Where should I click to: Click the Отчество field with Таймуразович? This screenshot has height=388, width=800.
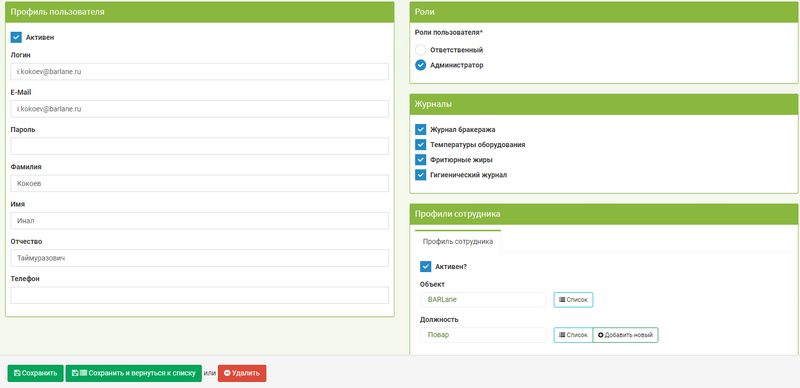(x=199, y=258)
